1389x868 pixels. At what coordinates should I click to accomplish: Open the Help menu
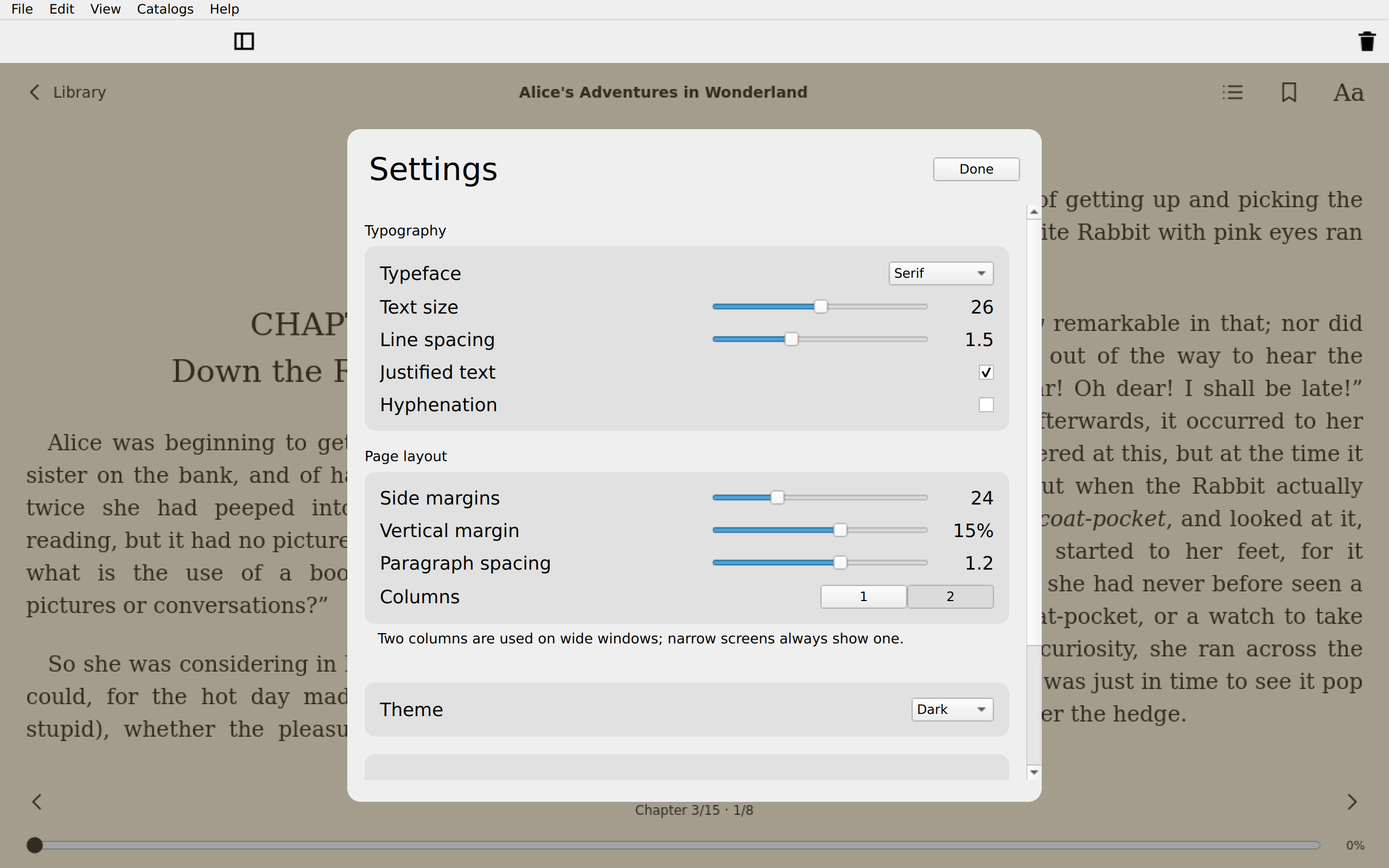(x=225, y=9)
